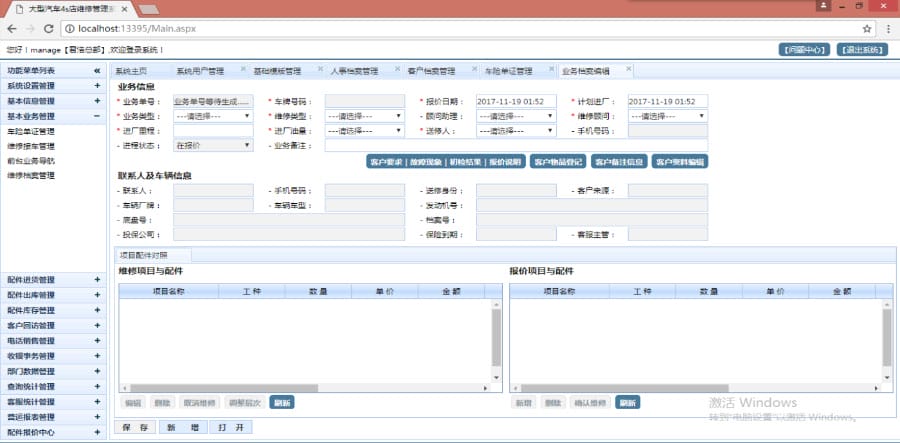Open the Chrome three-dot menu
The width and height of the screenshot is (900, 443).
click(x=886, y=28)
